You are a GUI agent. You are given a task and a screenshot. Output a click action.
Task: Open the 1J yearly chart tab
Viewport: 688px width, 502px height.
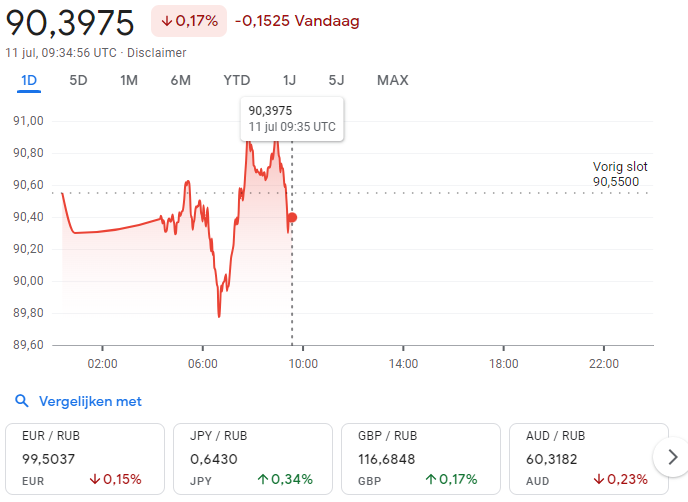click(289, 80)
